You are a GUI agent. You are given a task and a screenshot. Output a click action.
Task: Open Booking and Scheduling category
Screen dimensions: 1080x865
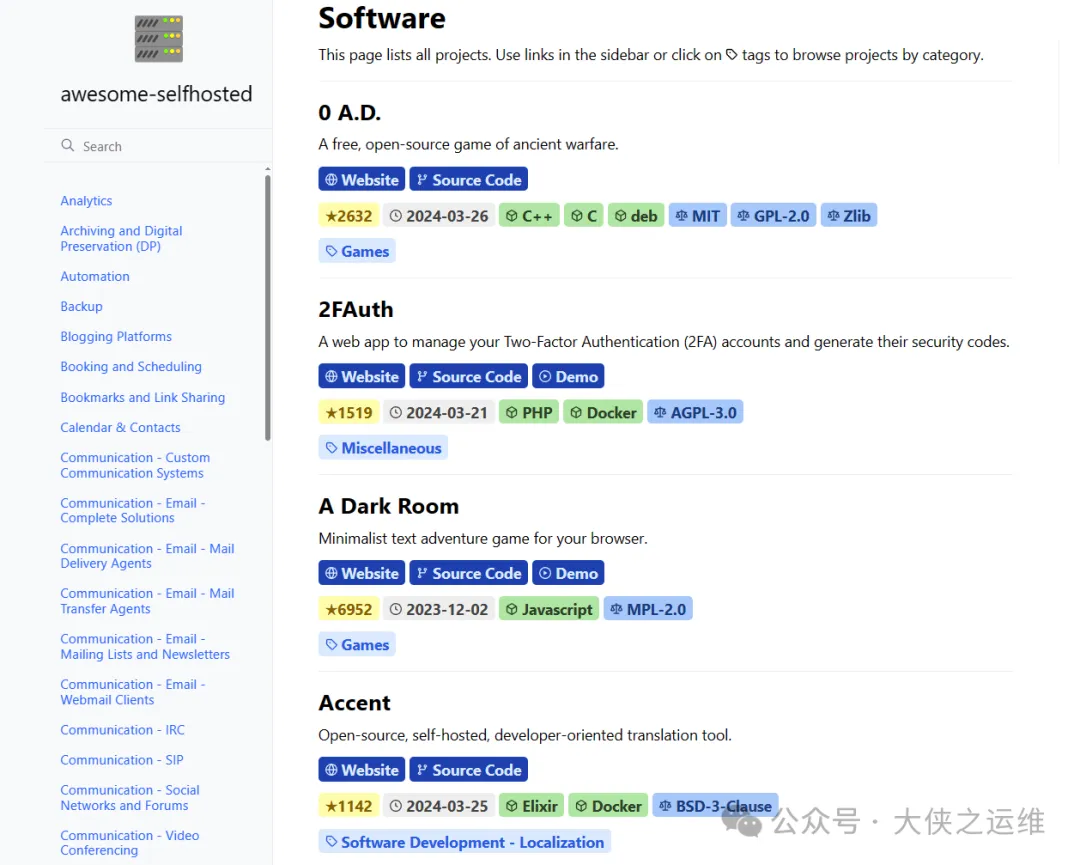click(x=131, y=366)
